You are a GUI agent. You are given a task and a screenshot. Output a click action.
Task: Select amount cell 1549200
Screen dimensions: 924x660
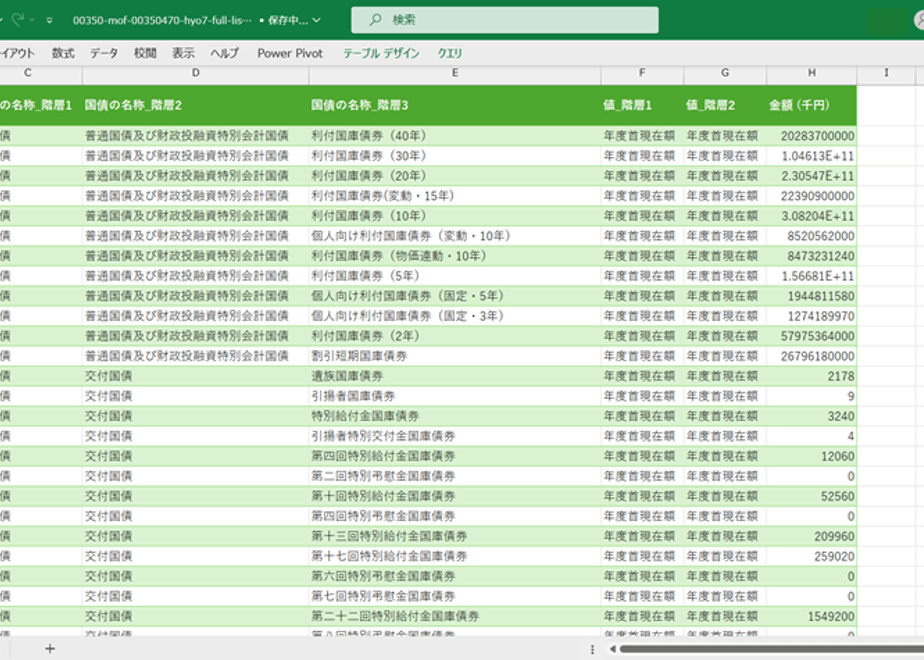(x=811, y=616)
